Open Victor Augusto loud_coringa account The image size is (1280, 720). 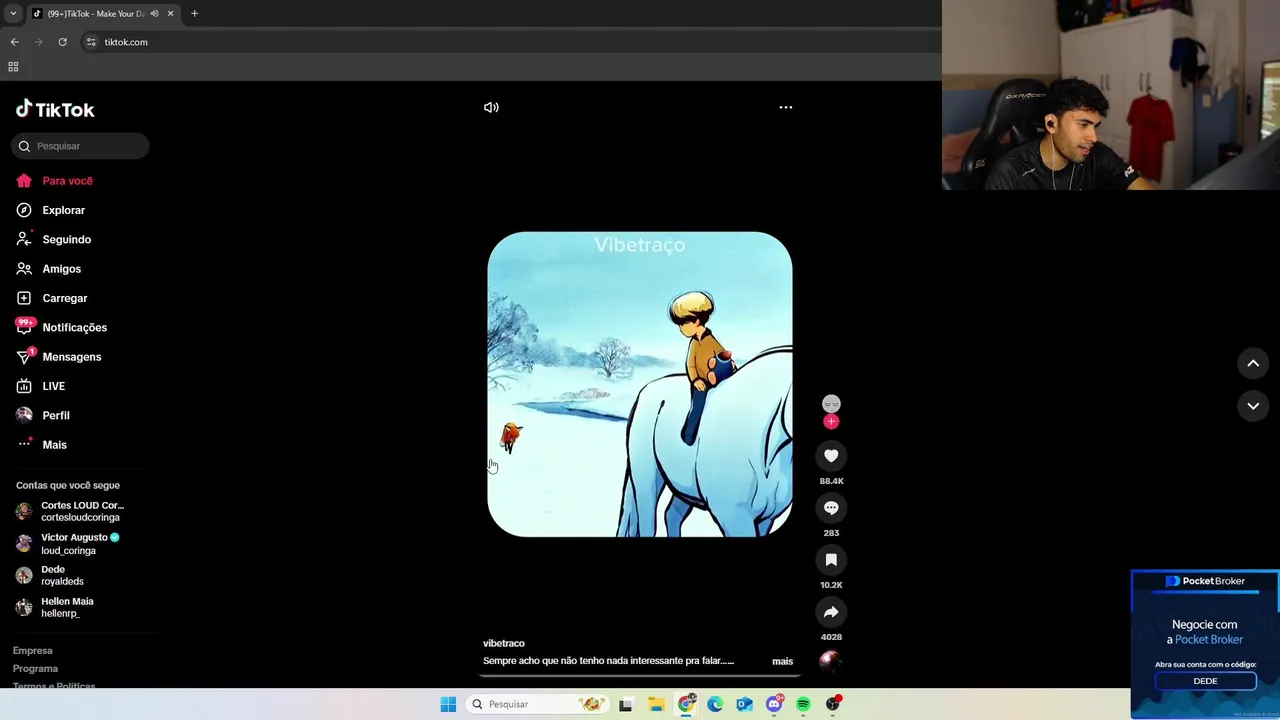[x=68, y=543]
